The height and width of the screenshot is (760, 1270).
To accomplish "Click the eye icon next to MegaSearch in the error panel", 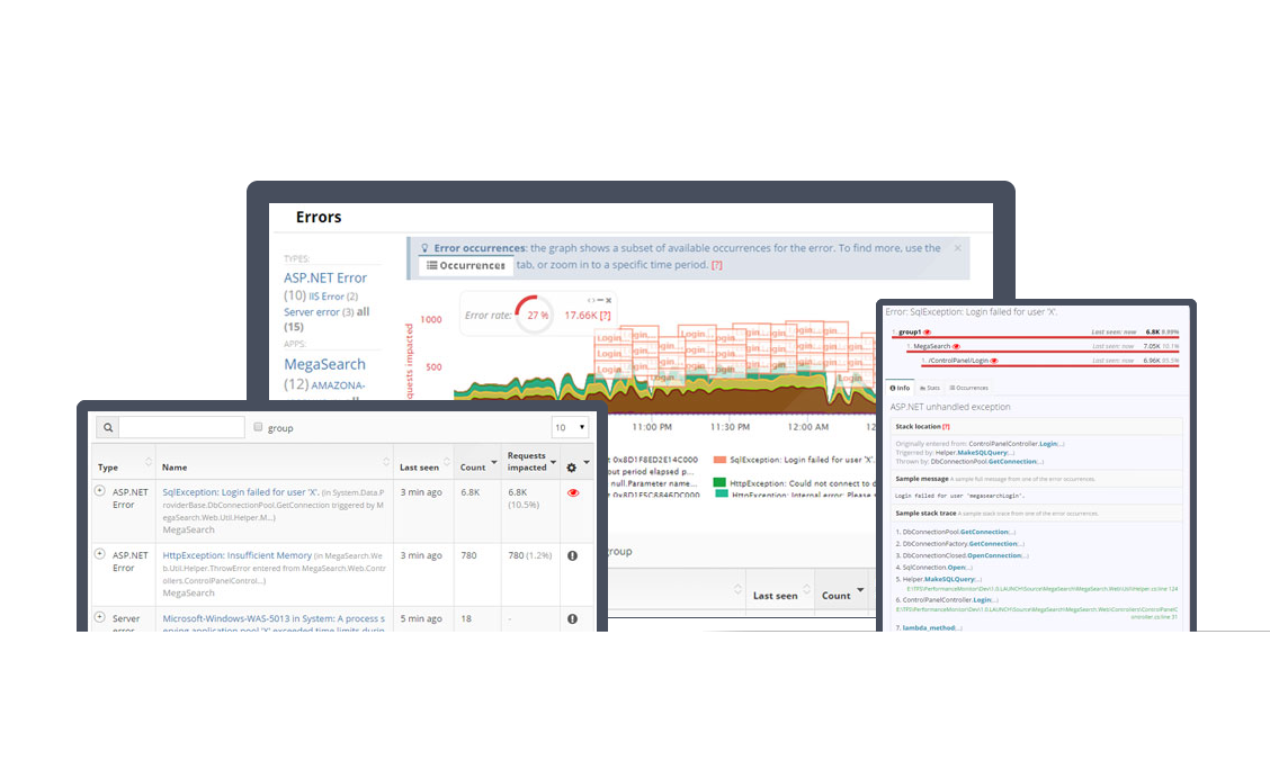I will (x=957, y=346).
